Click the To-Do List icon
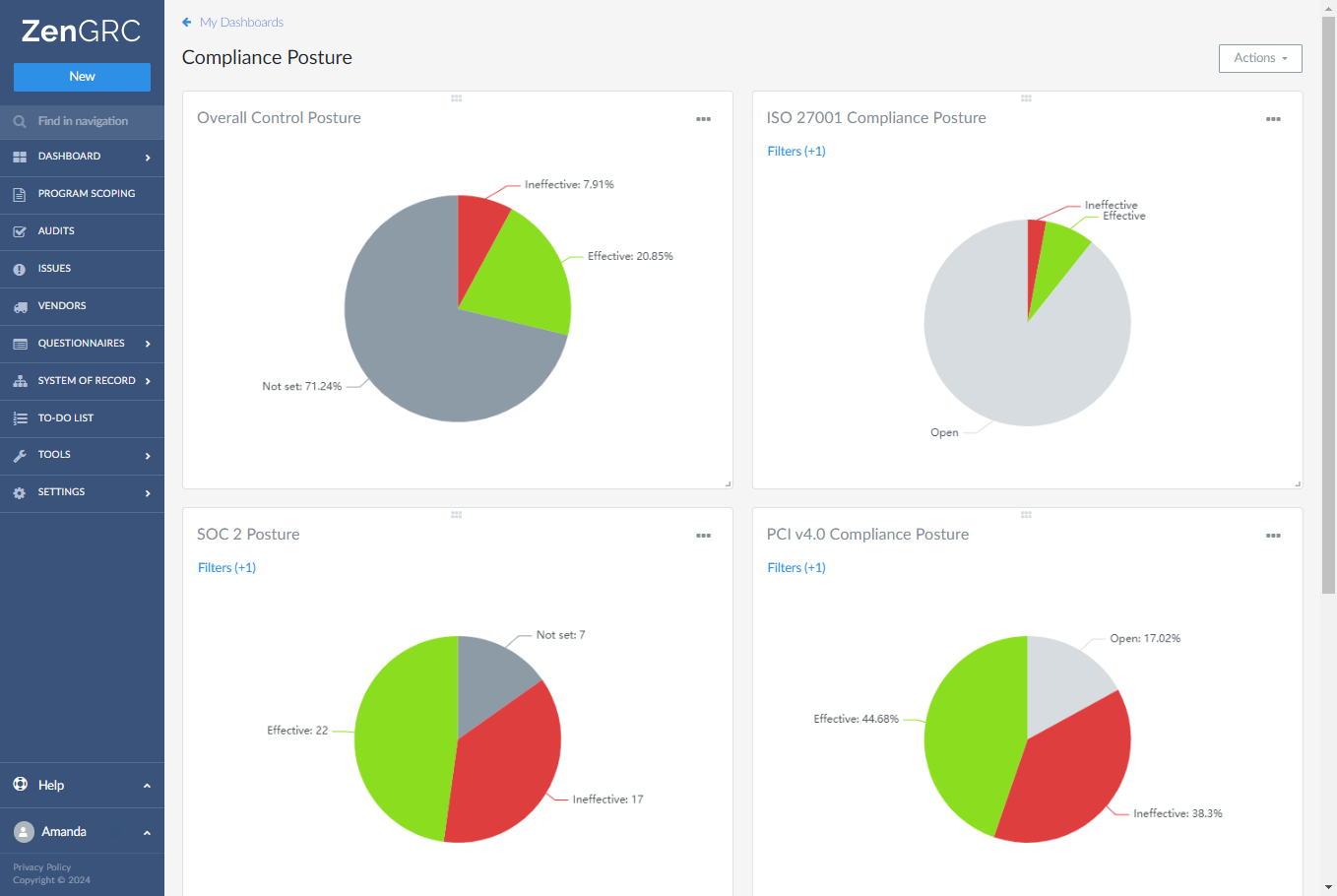1337x896 pixels. pyautogui.click(x=20, y=418)
